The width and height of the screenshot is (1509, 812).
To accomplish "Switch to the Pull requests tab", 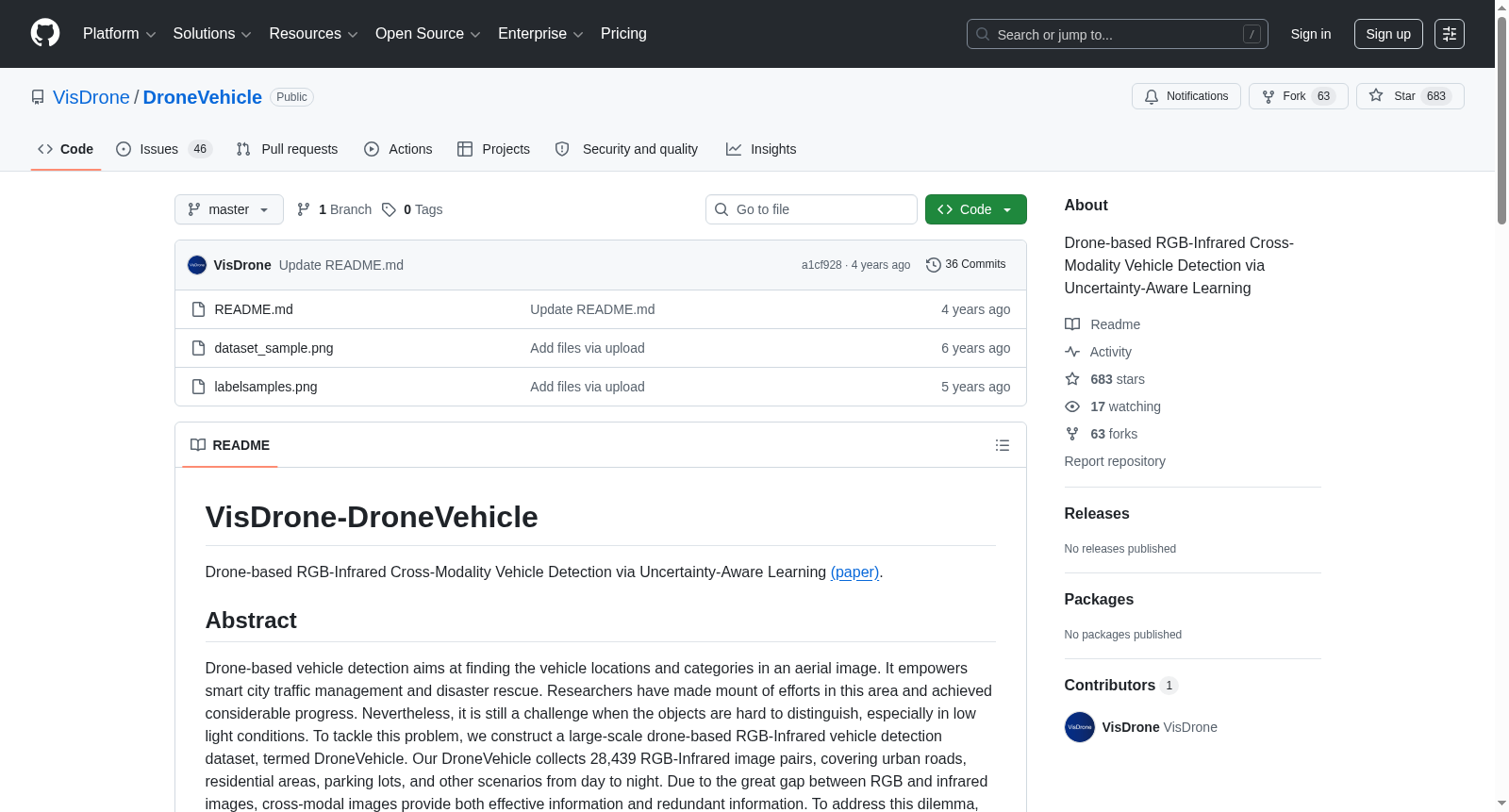I will [x=287, y=149].
